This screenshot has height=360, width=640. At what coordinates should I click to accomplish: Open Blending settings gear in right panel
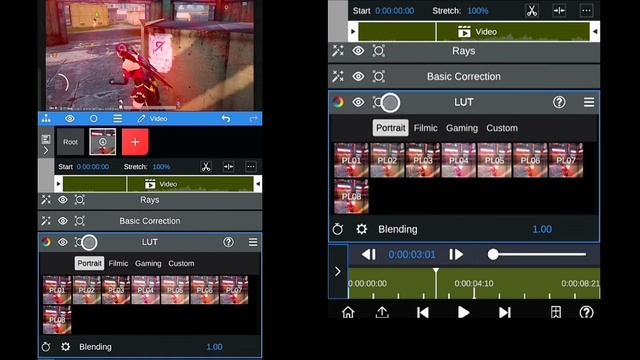click(x=361, y=229)
